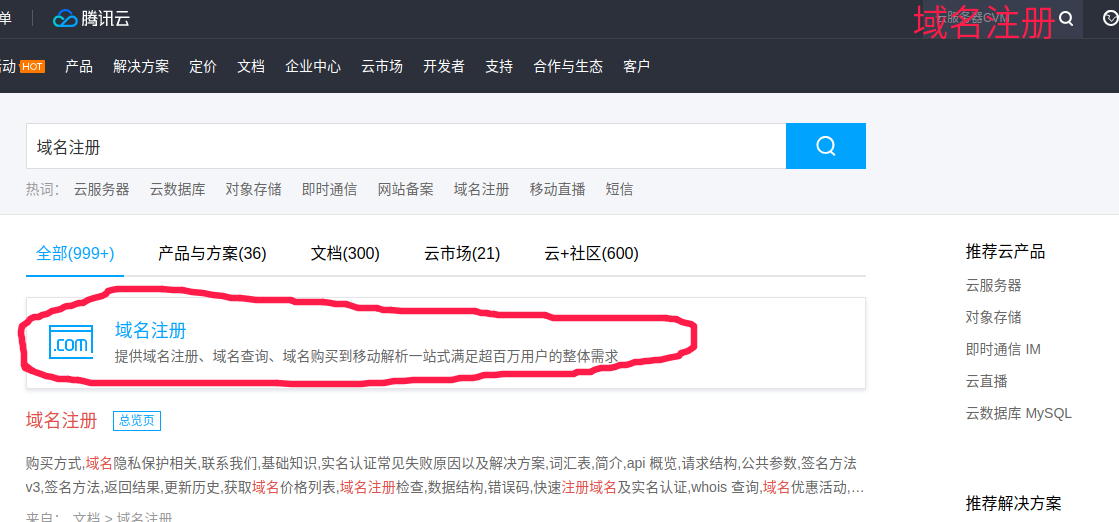The height and width of the screenshot is (522, 1119).
Task: Open the 域名注册 product card title
Action: [x=151, y=330]
